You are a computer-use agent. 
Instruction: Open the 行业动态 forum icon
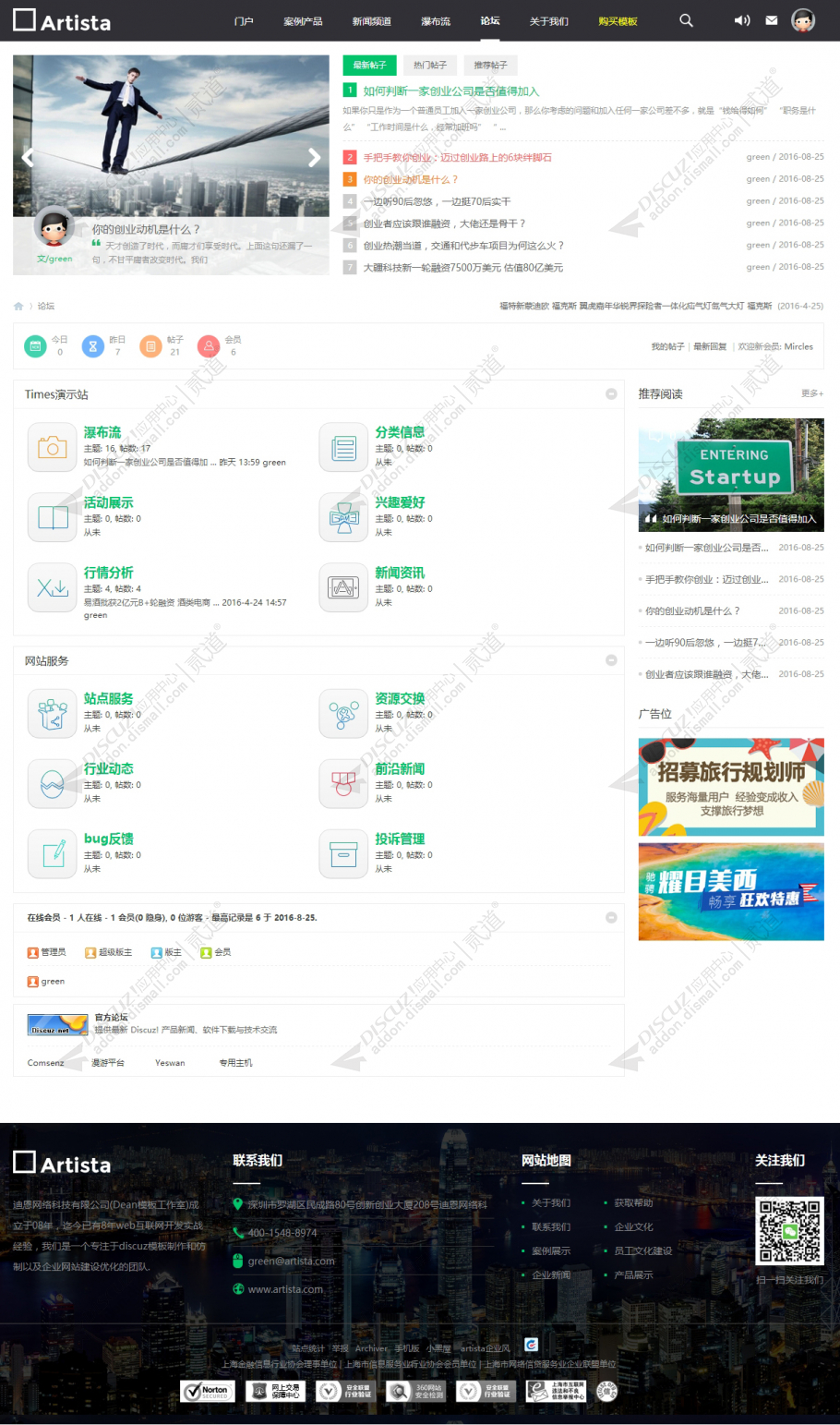point(52,784)
